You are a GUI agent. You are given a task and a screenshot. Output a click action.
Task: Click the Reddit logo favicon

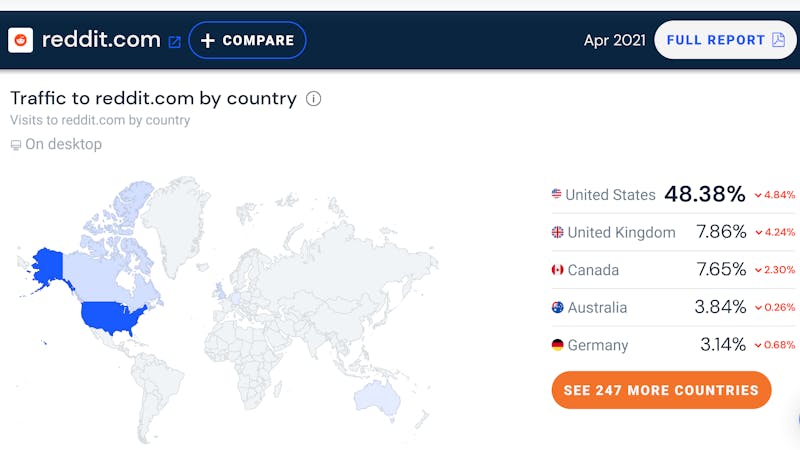(21, 40)
